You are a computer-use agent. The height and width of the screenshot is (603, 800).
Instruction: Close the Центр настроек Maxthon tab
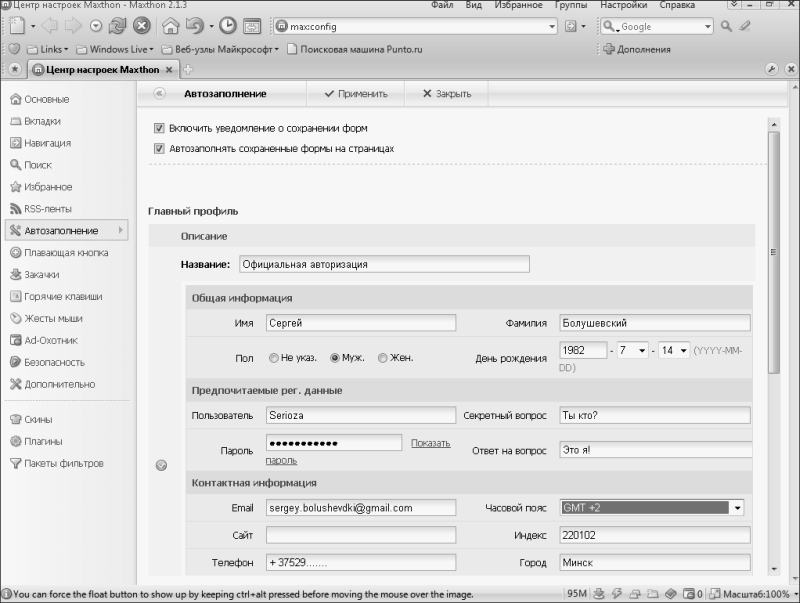[169, 69]
